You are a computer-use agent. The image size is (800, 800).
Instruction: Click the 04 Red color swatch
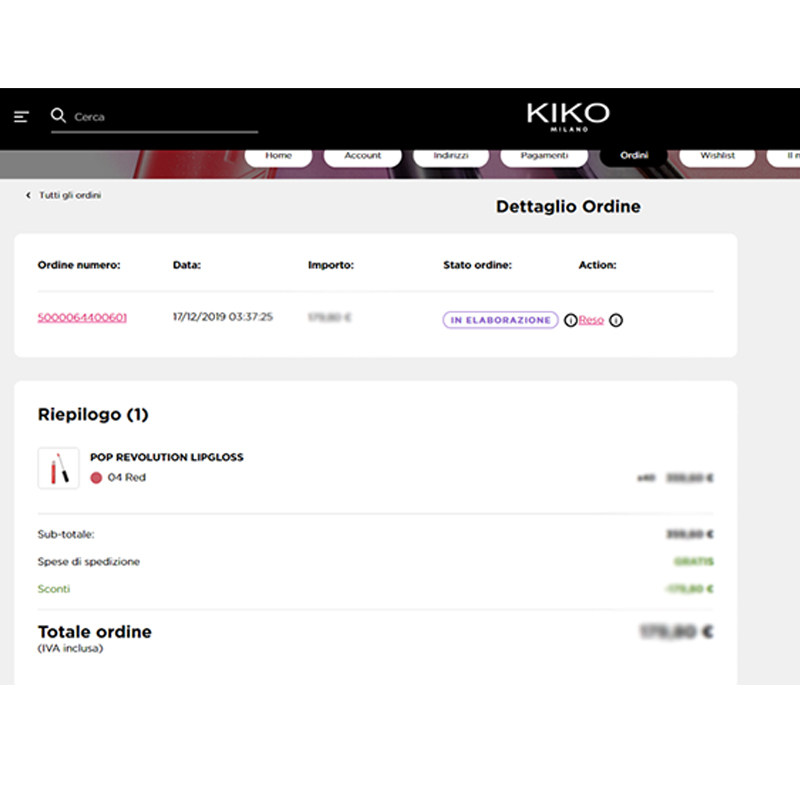pos(96,478)
